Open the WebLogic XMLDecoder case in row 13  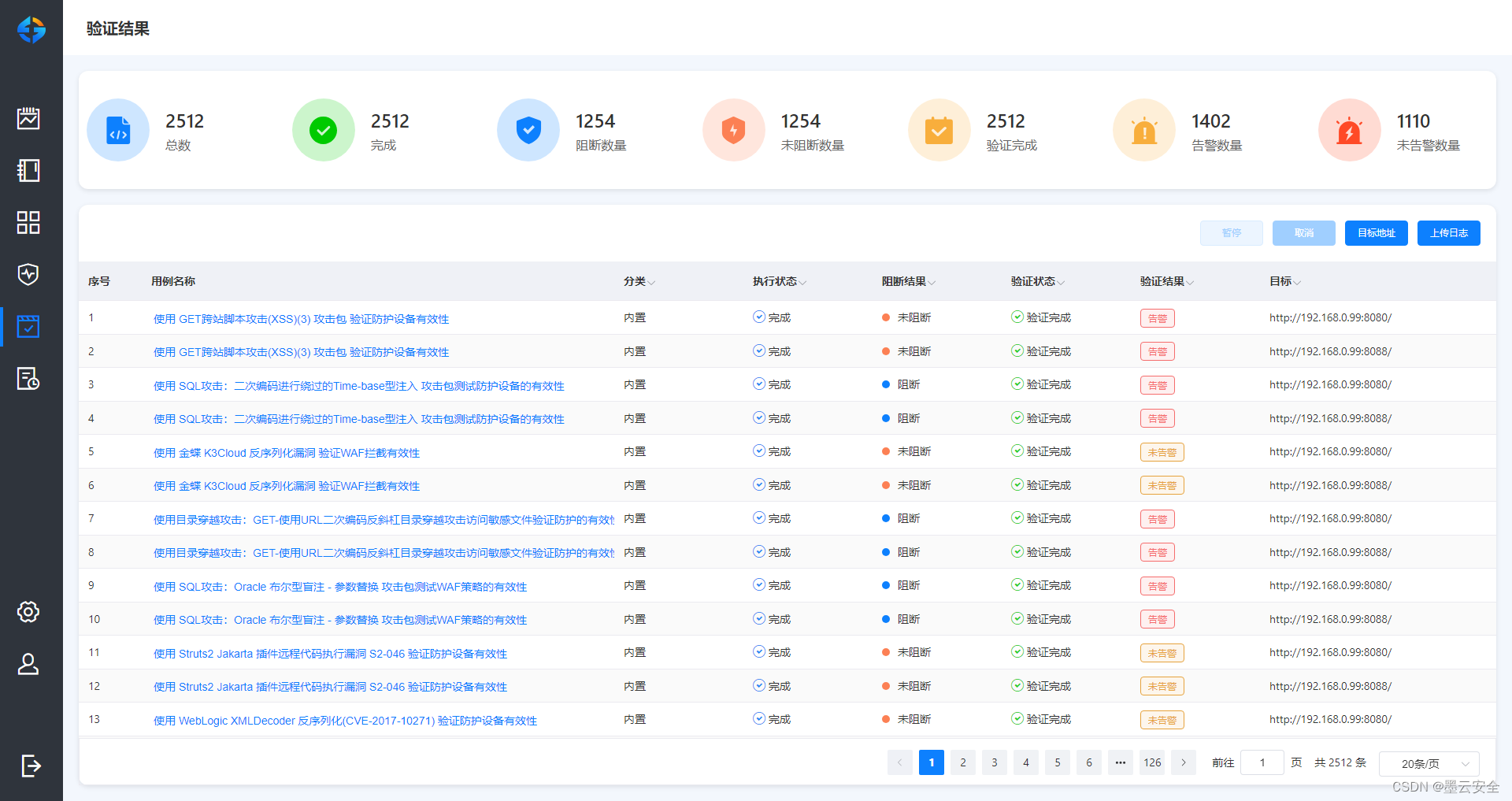point(346,721)
